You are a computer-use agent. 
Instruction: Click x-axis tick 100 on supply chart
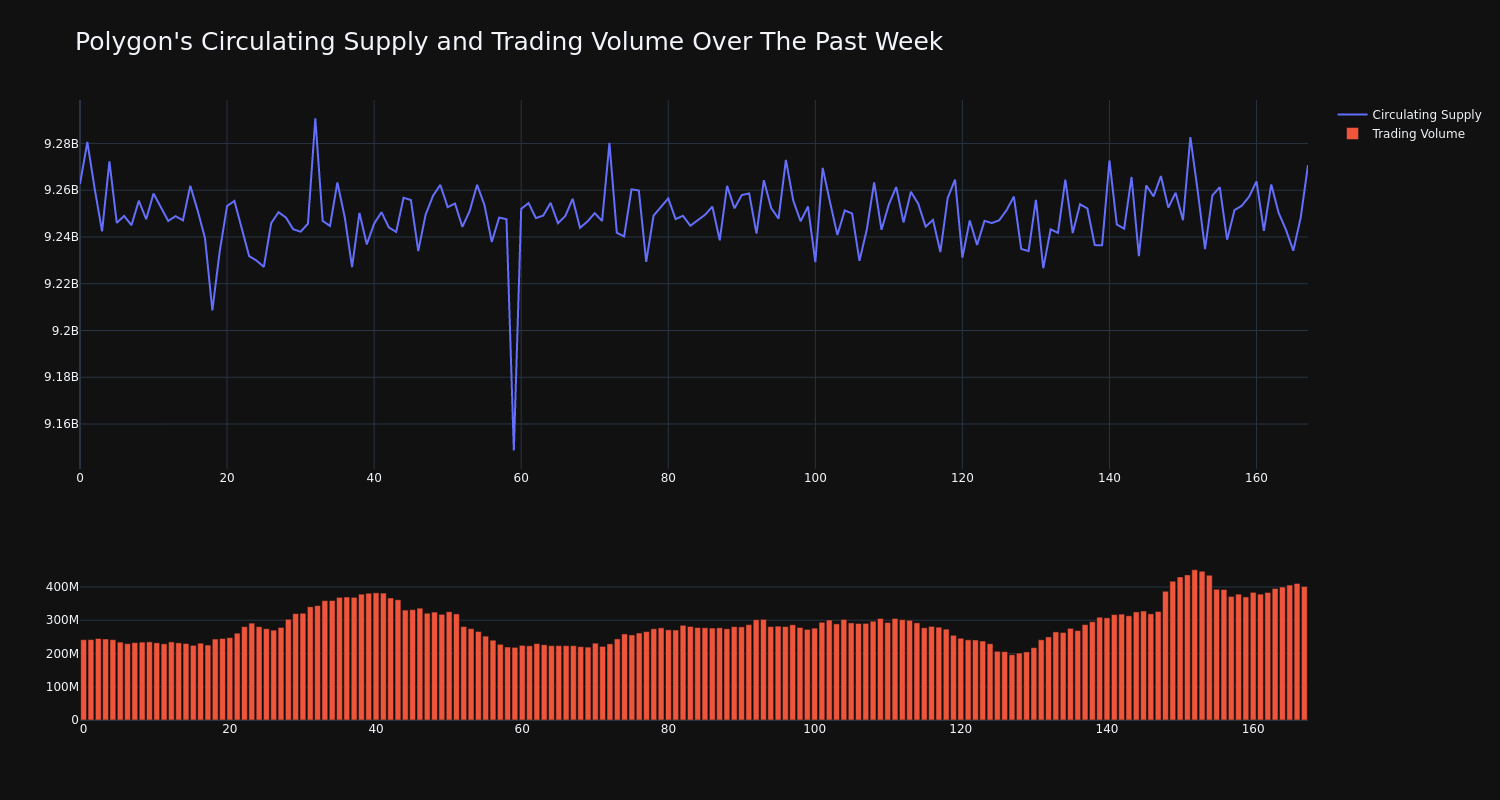pos(815,478)
